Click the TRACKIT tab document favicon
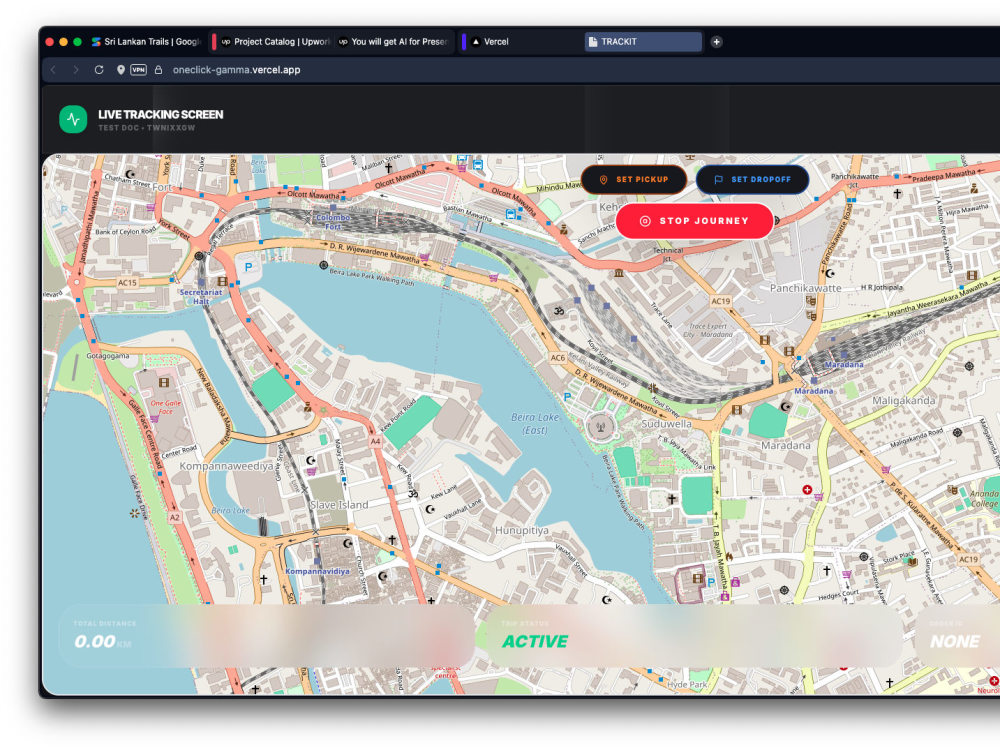The image size is (1000, 750). (593, 42)
